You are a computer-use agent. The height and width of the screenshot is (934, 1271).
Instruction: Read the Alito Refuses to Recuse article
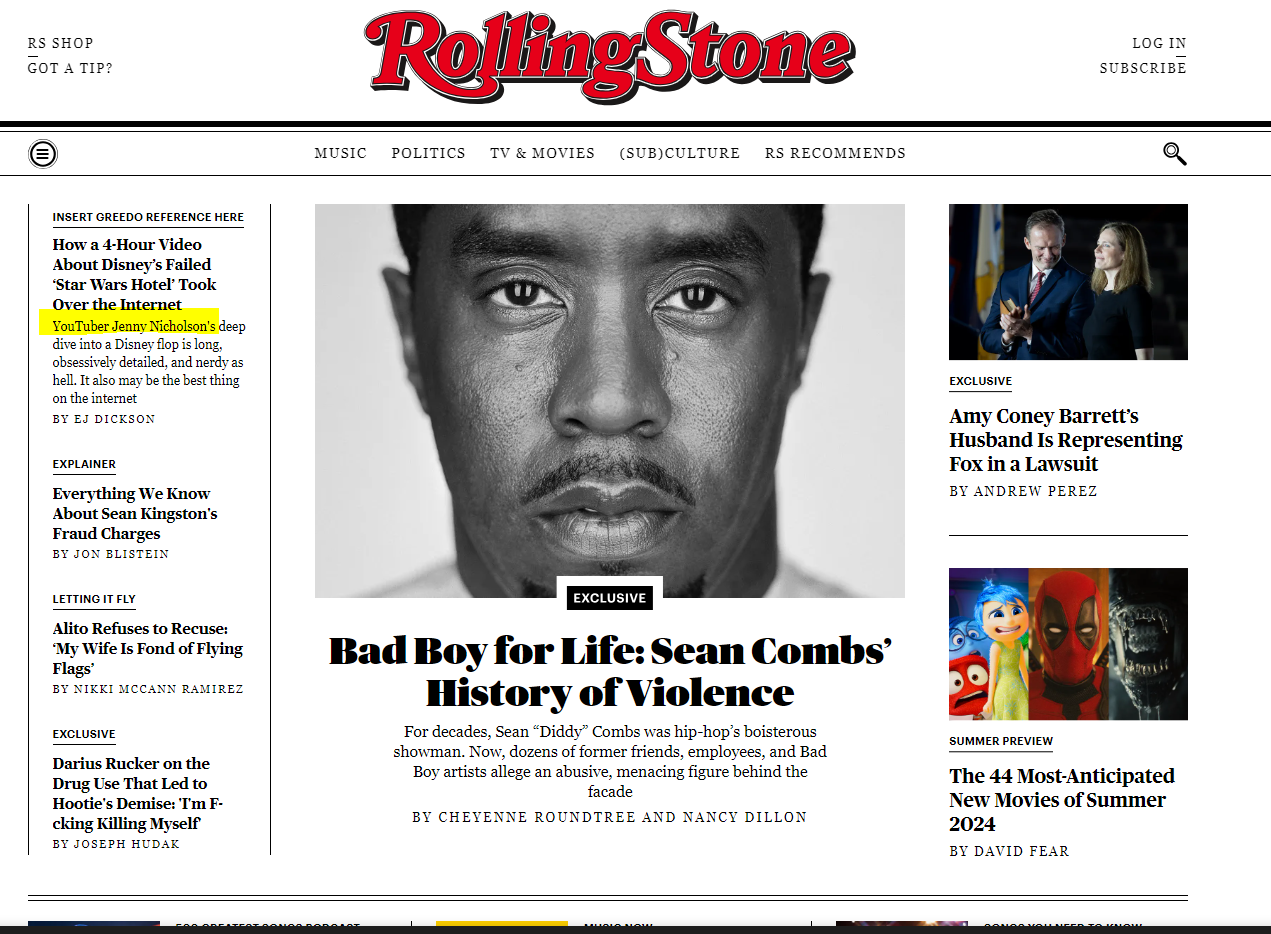[148, 648]
